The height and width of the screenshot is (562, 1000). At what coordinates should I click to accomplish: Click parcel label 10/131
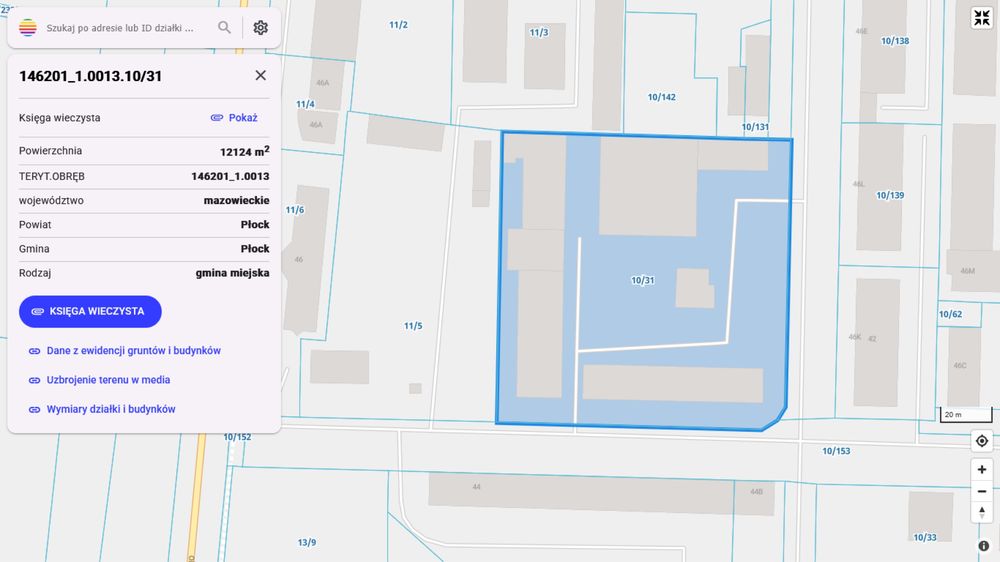tap(754, 127)
